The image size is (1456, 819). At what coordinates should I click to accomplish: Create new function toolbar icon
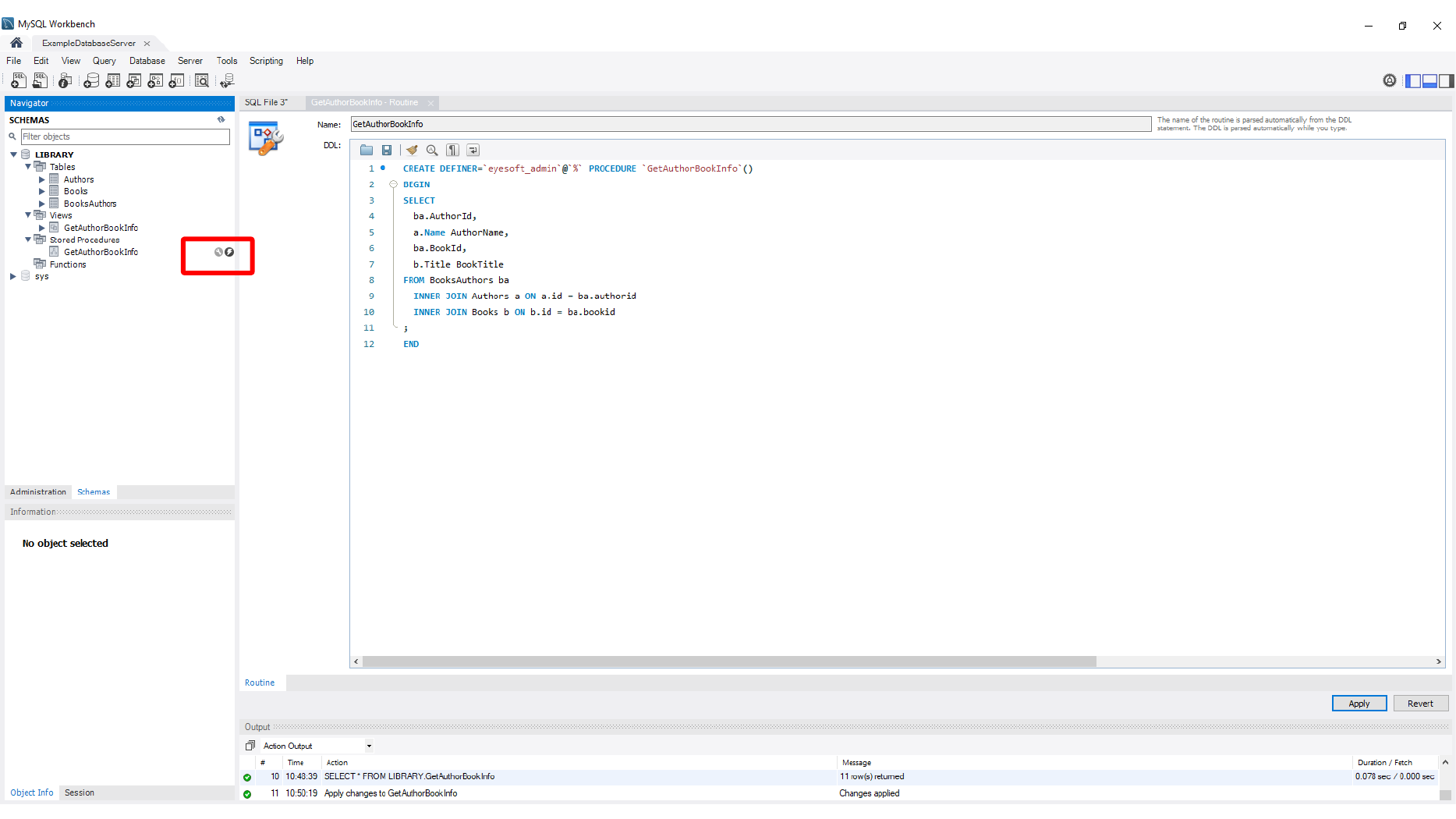(x=177, y=80)
